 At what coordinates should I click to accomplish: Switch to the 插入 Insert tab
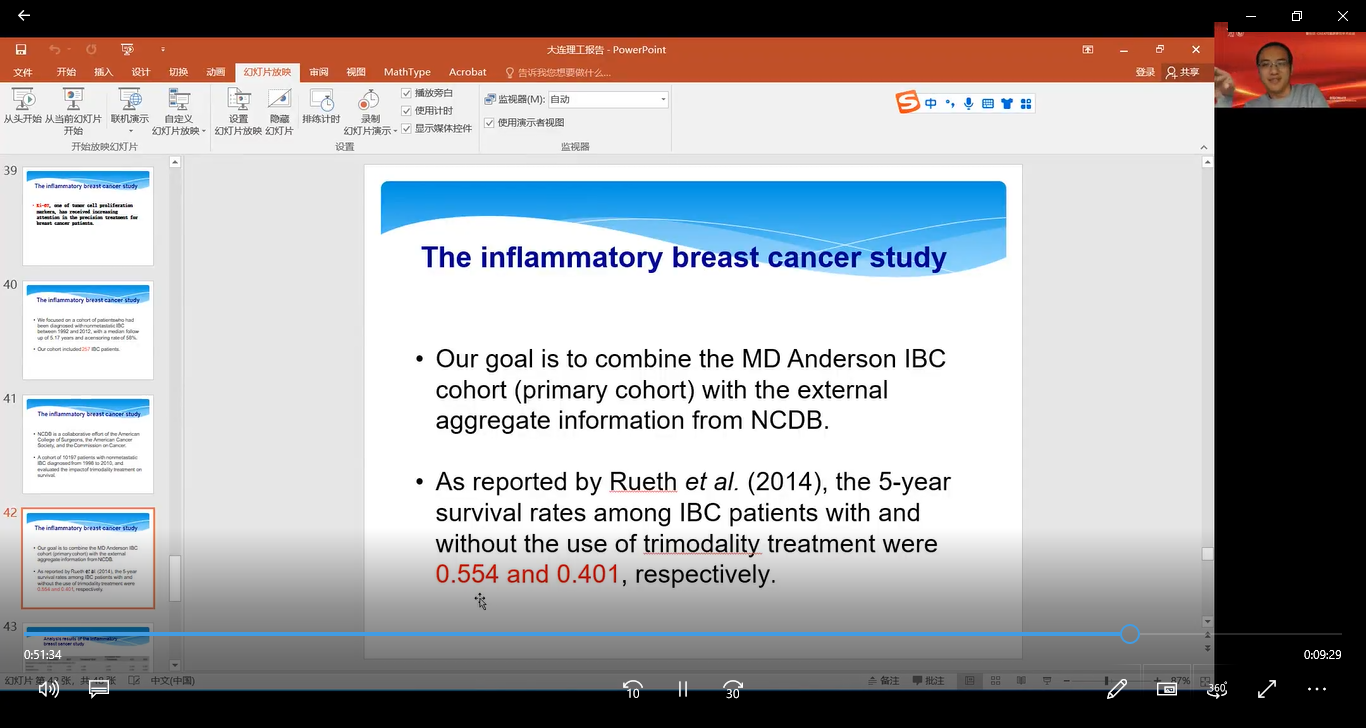click(x=103, y=72)
